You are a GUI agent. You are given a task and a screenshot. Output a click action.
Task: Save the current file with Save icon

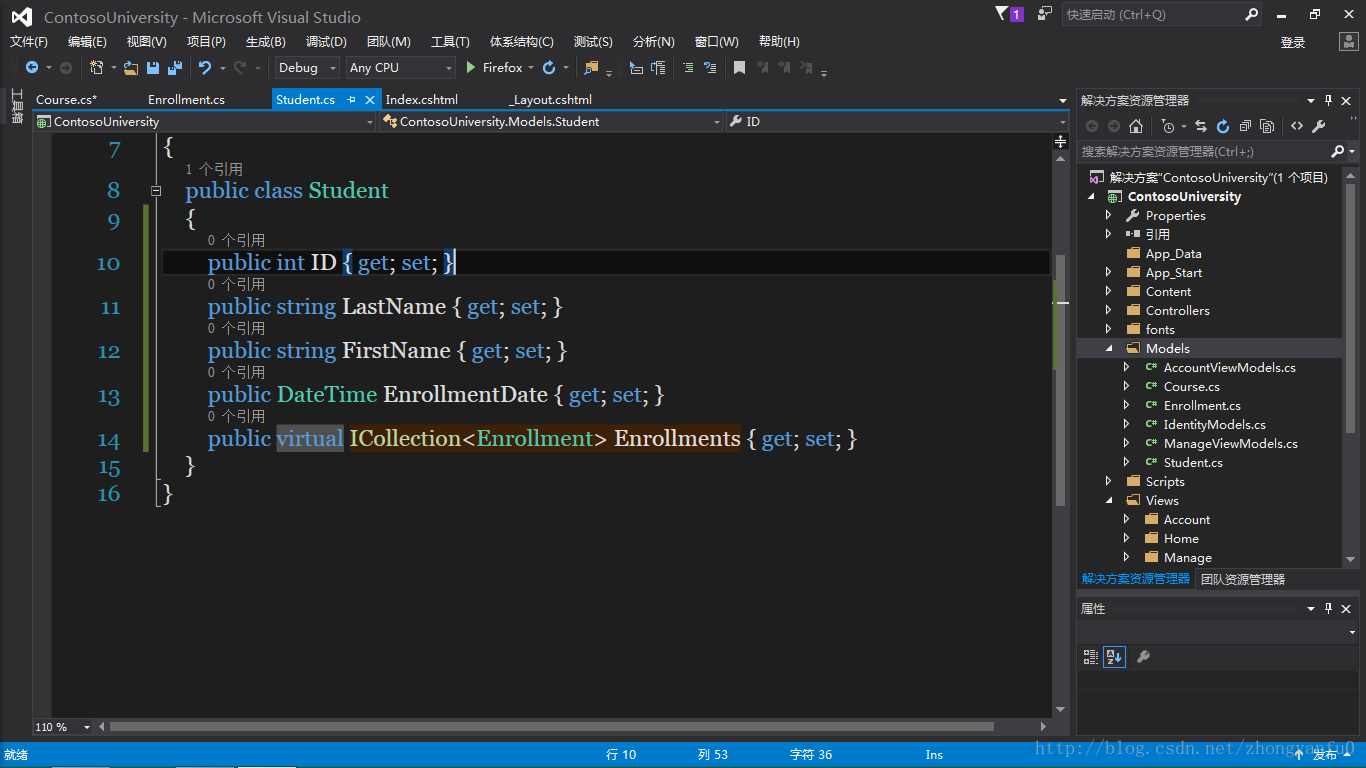(x=153, y=67)
